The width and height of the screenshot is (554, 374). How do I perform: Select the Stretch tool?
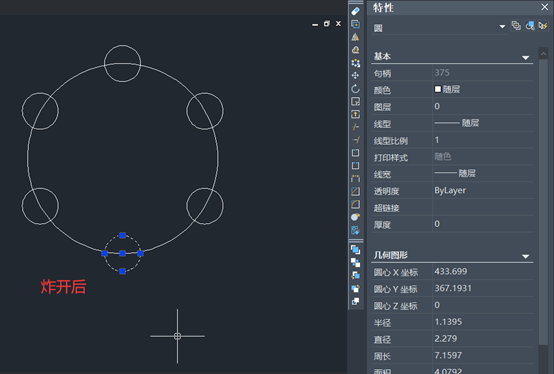coord(355,114)
